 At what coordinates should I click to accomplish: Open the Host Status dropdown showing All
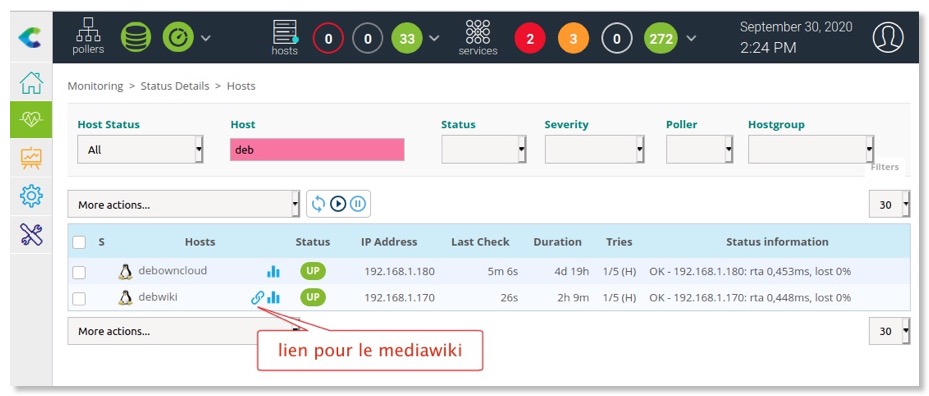point(140,149)
